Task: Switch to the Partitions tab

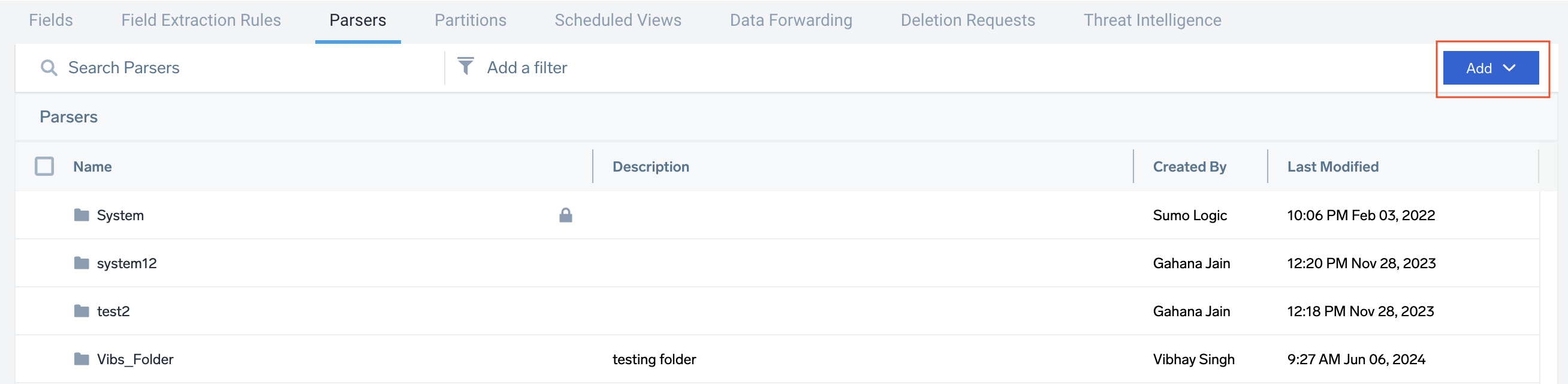Action: [470, 20]
